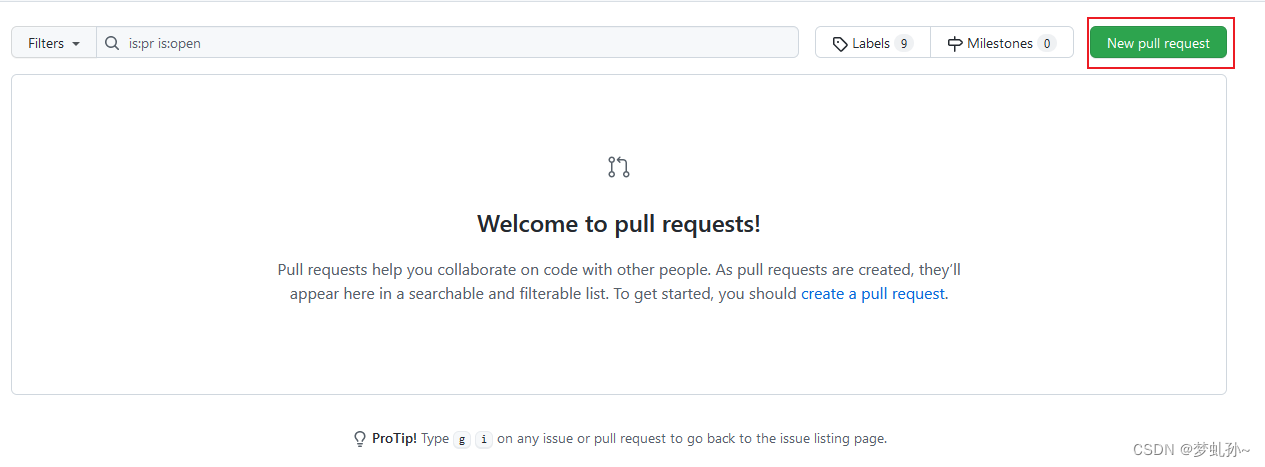This screenshot has width=1265, height=467.
Task: Open the Filters dropdown
Action: (54, 43)
